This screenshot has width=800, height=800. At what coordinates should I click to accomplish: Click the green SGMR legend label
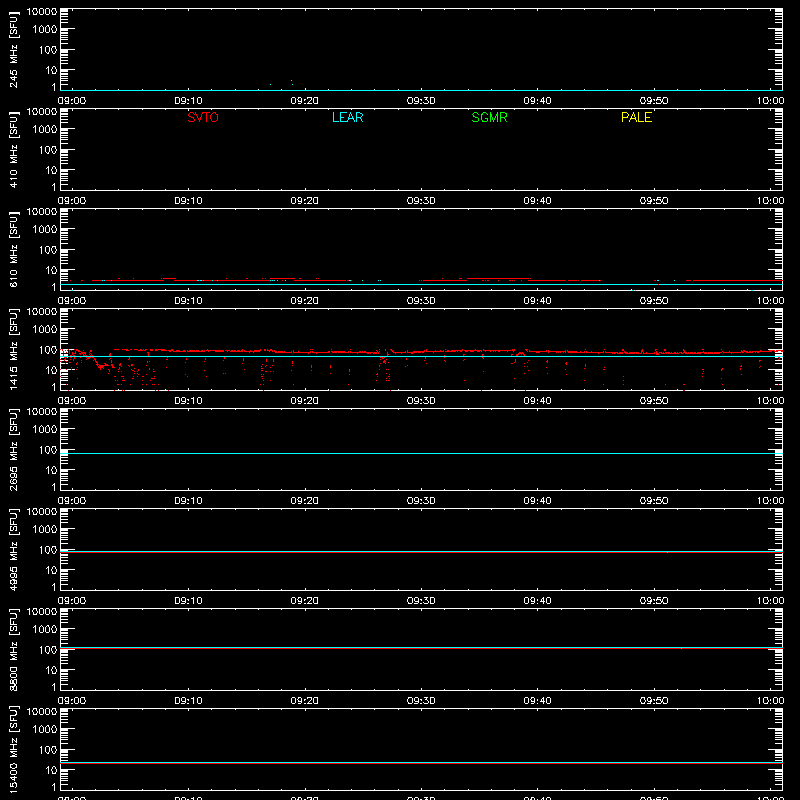pos(489,117)
